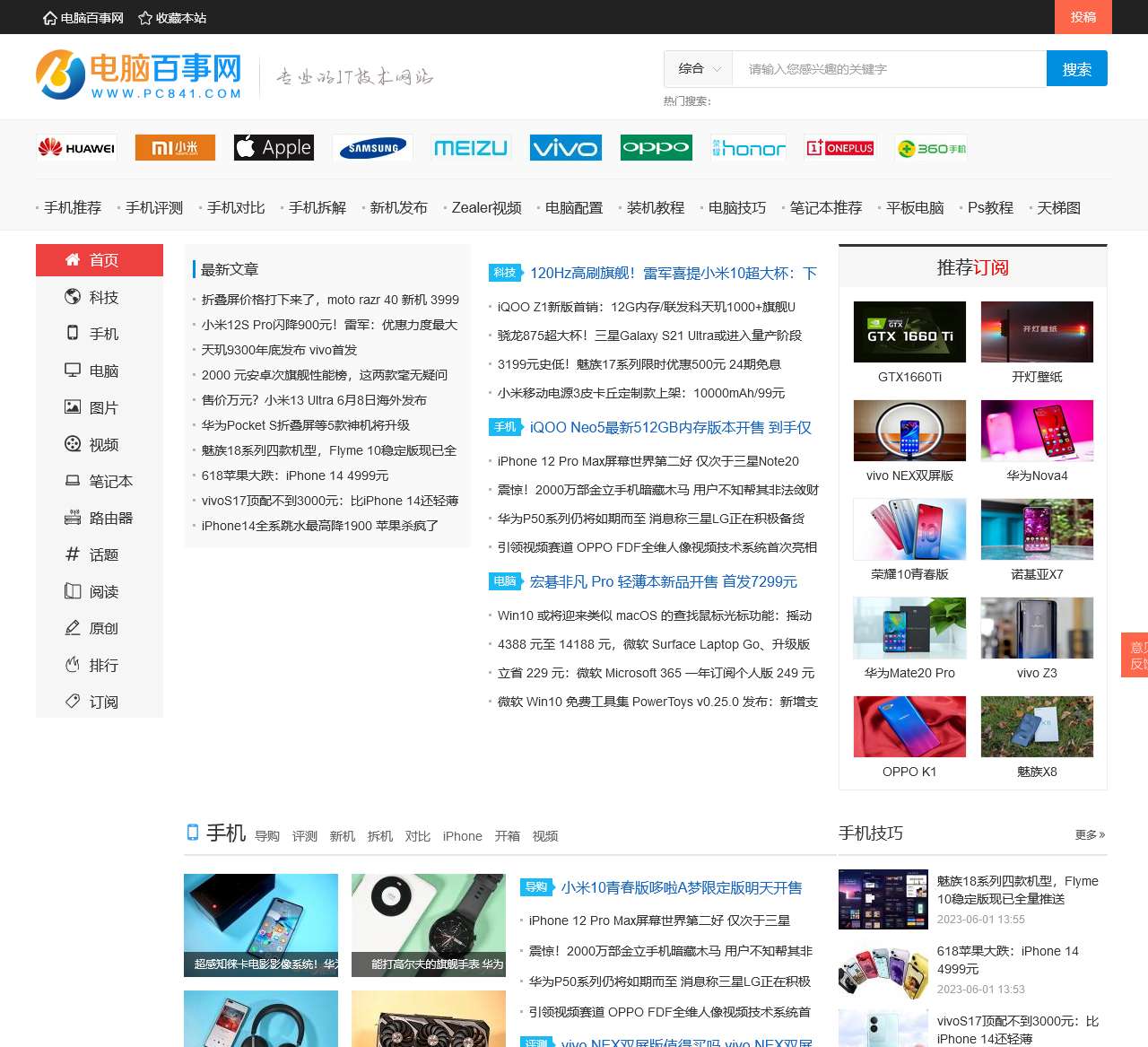Click the orange 投稿 button
This screenshot has height=1047, width=1148.
point(1083,17)
